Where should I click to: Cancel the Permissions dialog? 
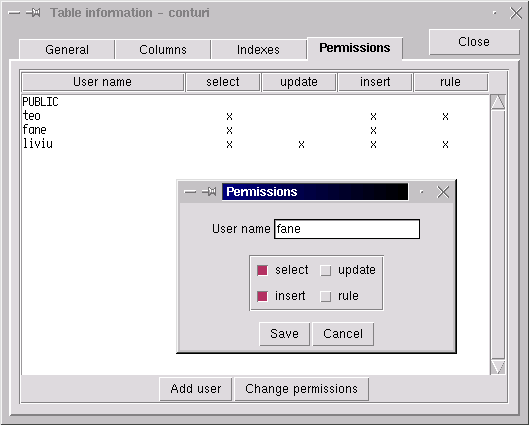click(343, 334)
